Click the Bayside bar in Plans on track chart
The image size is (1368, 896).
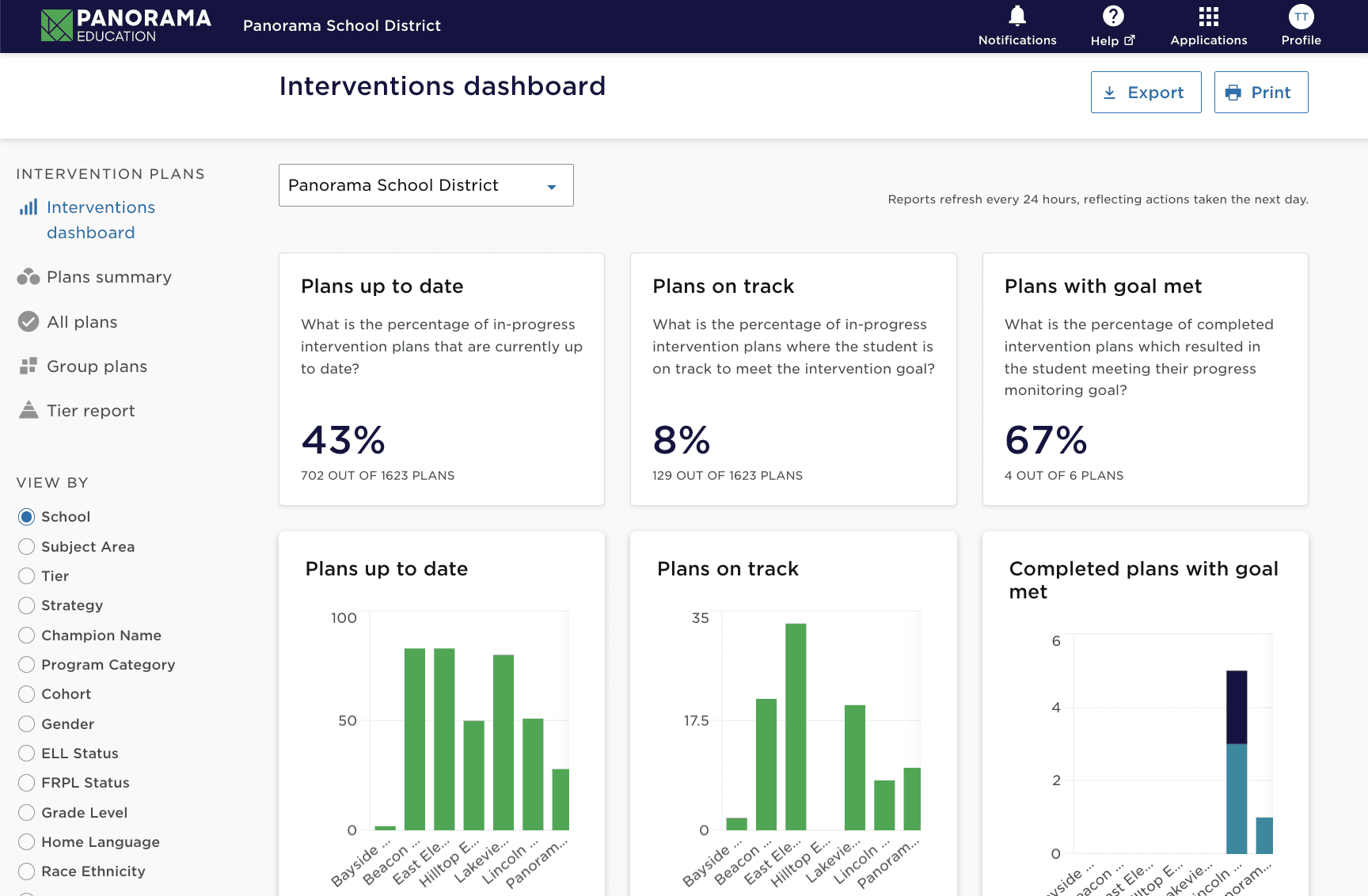737,824
